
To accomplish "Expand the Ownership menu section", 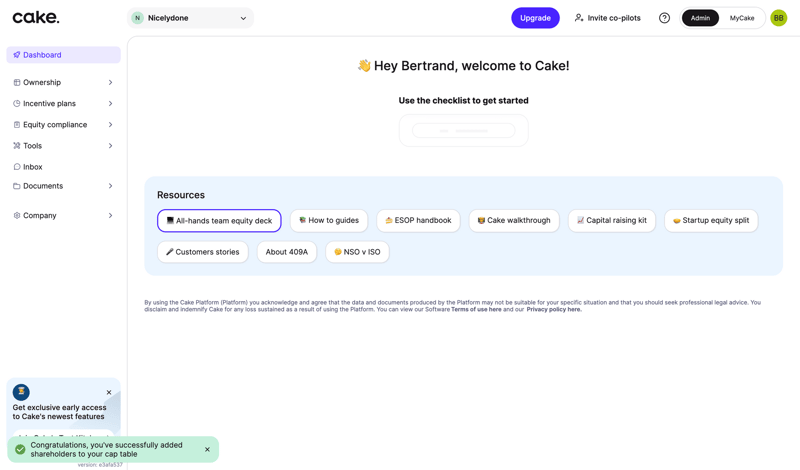I will [x=63, y=83].
